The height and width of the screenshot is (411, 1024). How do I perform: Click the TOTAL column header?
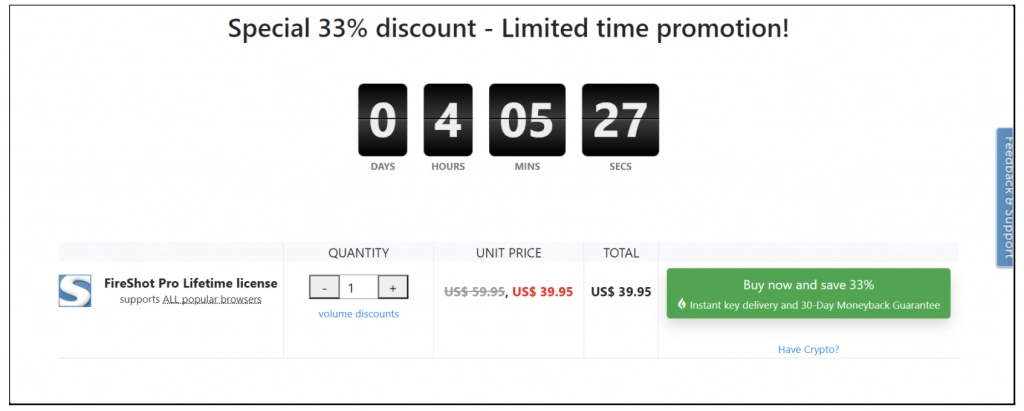621,253
